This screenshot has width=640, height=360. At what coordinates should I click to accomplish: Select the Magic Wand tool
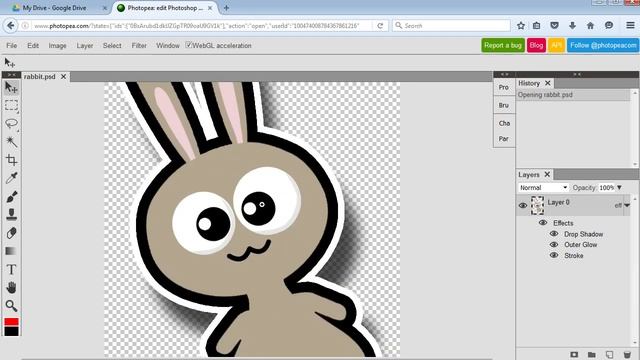pos(11,142)
